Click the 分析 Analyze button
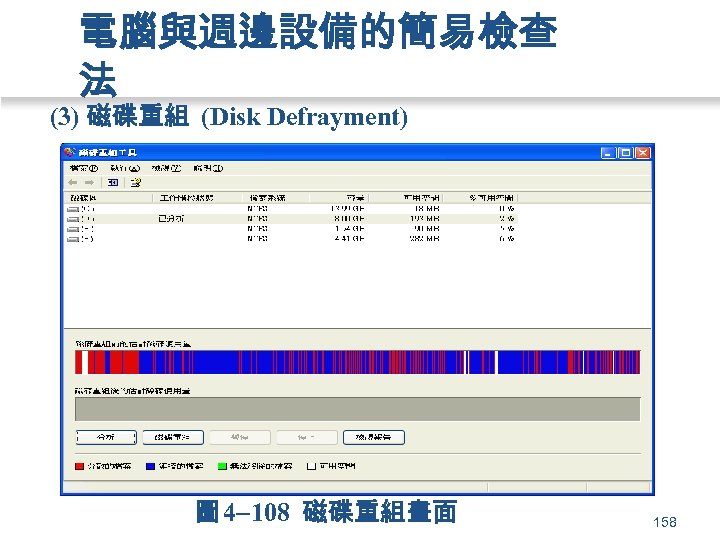Viewport: 720px width, 540px height. pyautogui.click(x=106, y=437)
